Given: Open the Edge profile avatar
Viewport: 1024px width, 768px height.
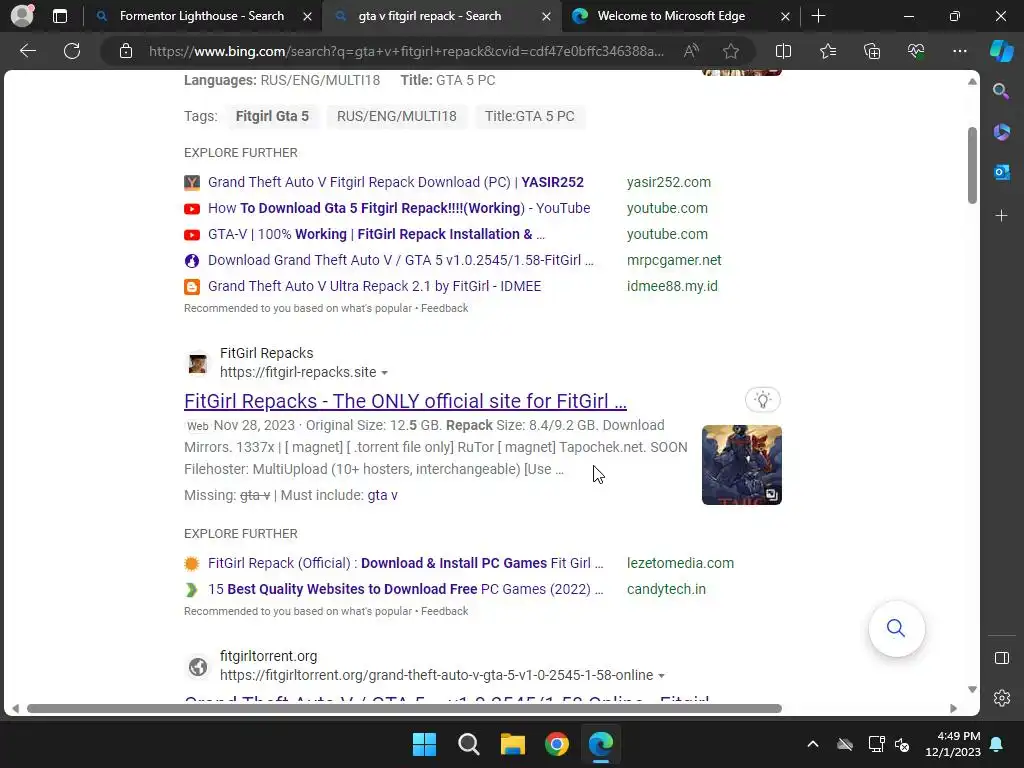Looking at the screenshot, I should pyautogui.click(x=22, y=16).
